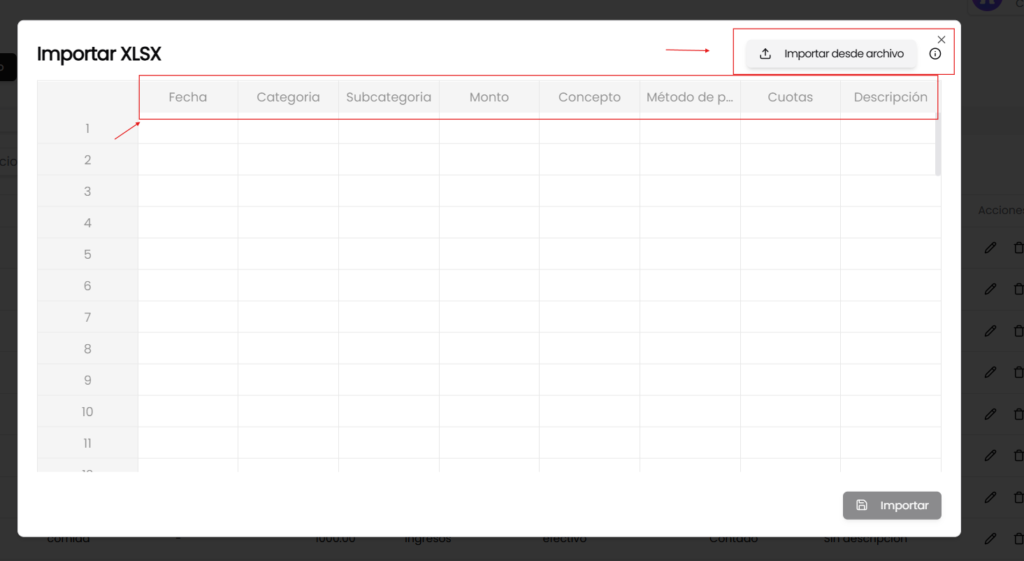Image resolution: width=1024 pixels, height=561 pixels.
Task: Select the Fecha column header
Action: click(188, 97)
